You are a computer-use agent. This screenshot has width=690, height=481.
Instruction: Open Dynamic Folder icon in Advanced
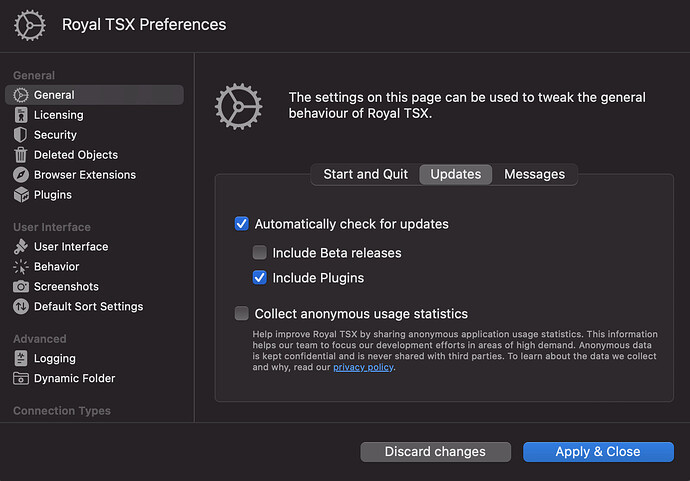[21, 379]
